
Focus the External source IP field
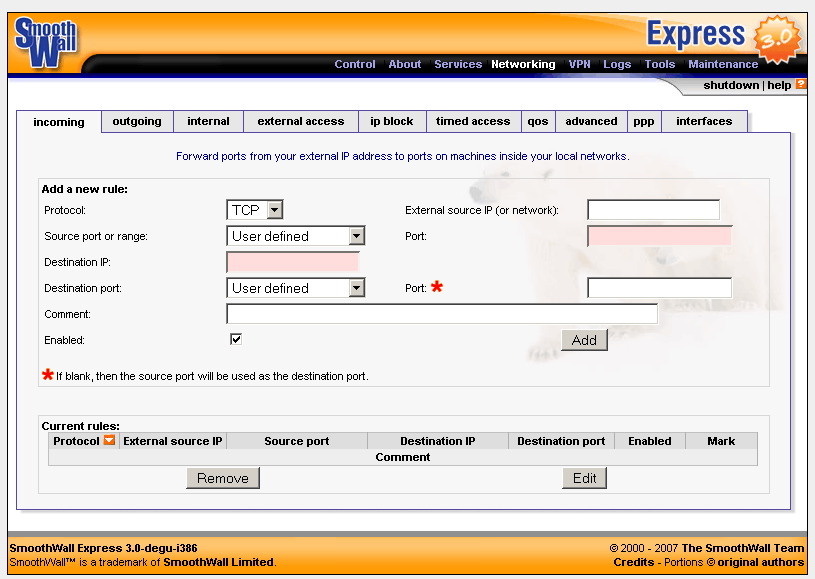pos(653,210)
